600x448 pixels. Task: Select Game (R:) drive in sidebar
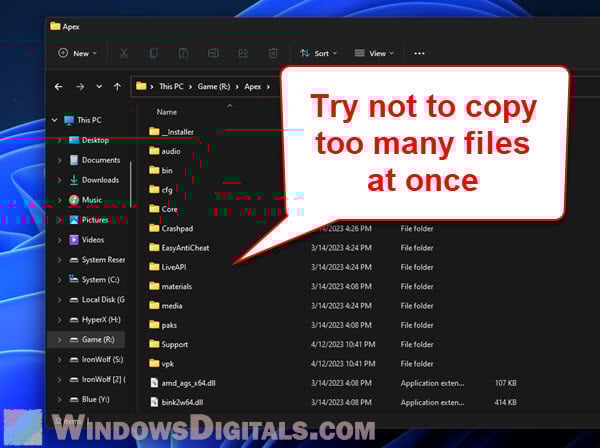98,339
